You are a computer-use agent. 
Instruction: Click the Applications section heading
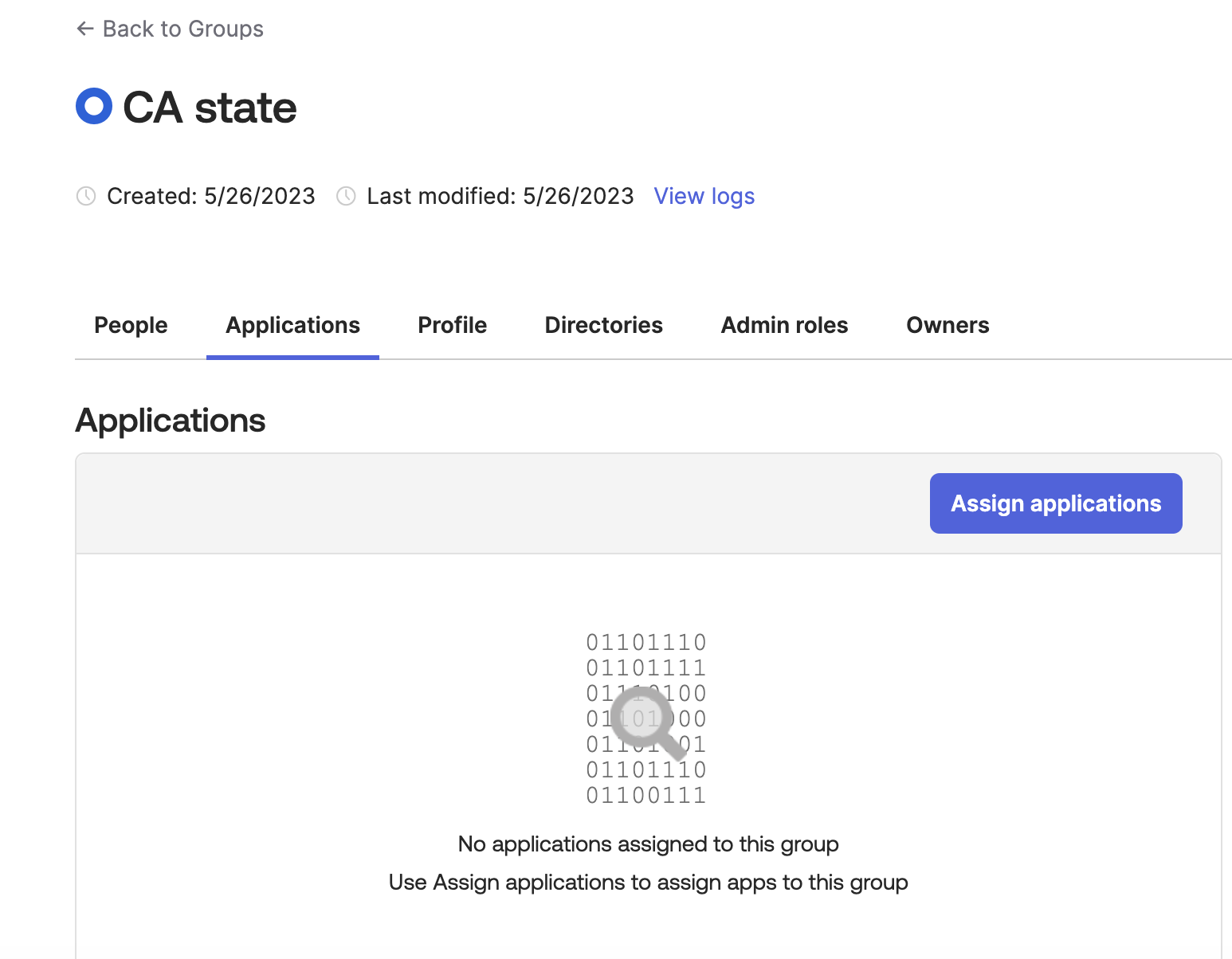click(x=171, y=421)
